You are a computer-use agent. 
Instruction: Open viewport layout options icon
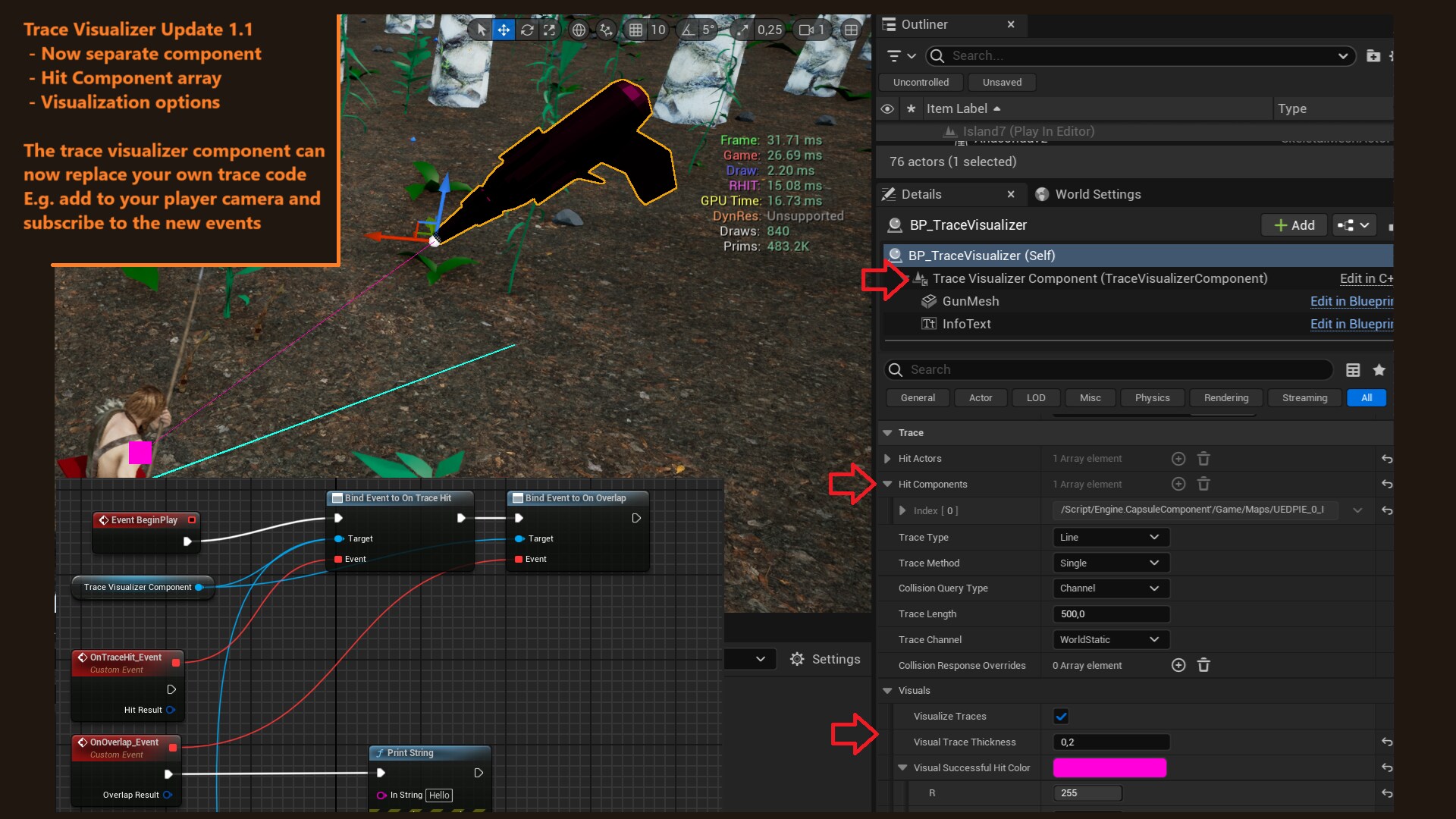point(851,30)
